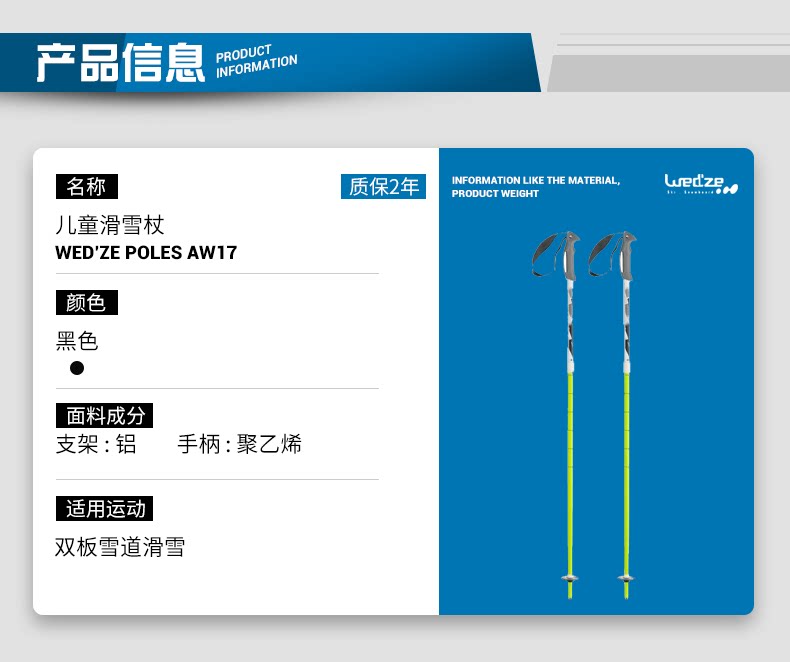Screen dimensions: 790x662
Task: Click the 颜色 label tag
Action: coord(87,302)
